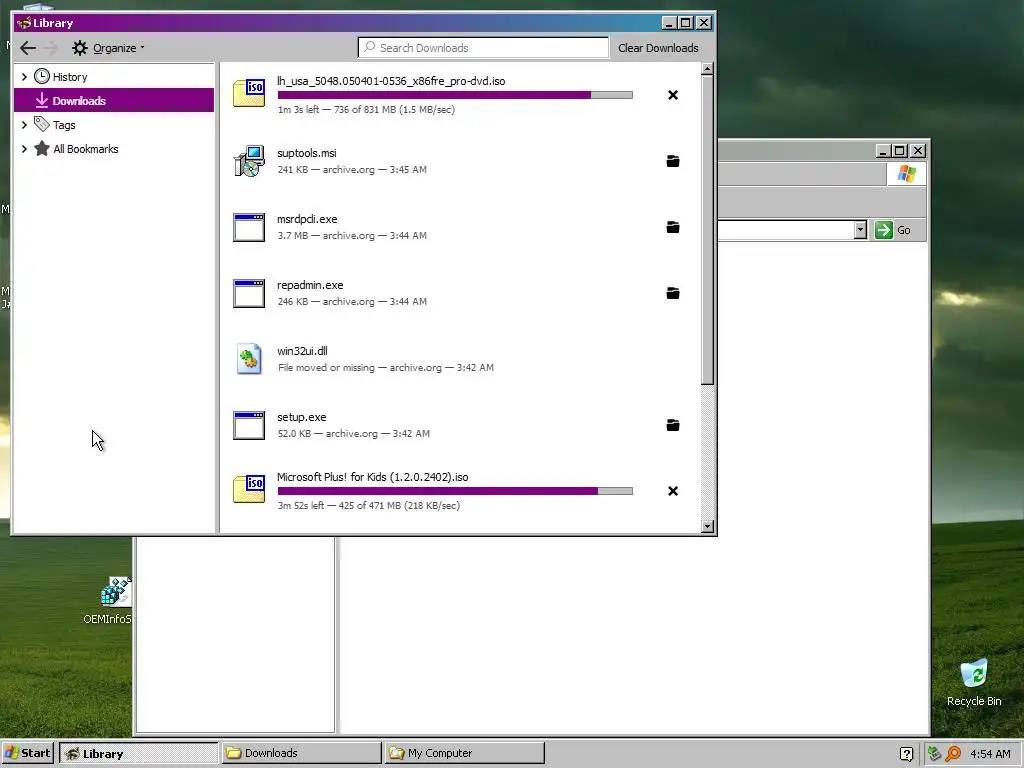Cancel the lh_usa_5048 ISO download
This screenshot has width=1024, height=768.
click(x=673, y=95)
